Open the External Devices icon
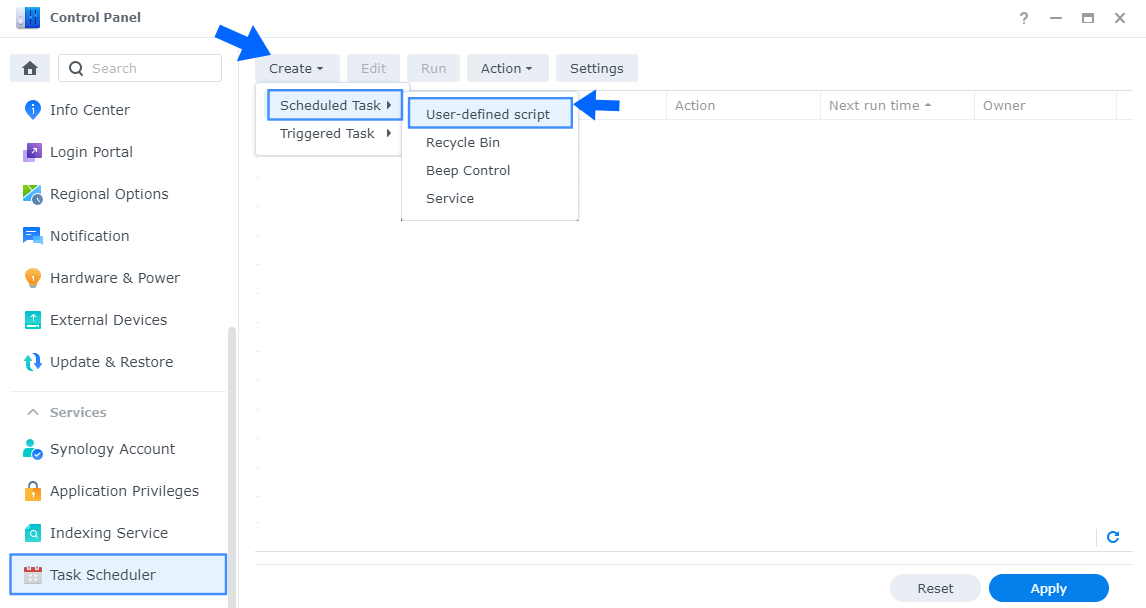 click(x=33, y=320)
